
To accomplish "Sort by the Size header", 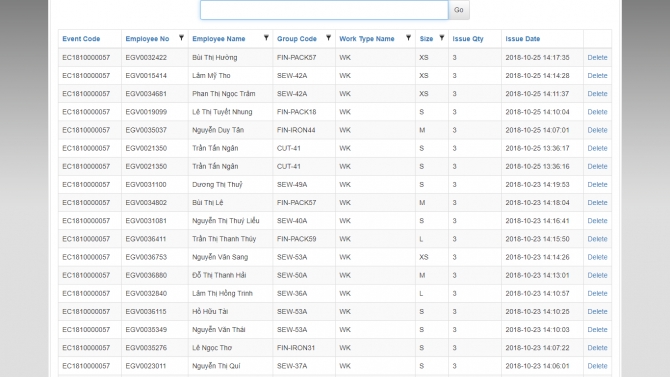I will click(x=426, y=39).
